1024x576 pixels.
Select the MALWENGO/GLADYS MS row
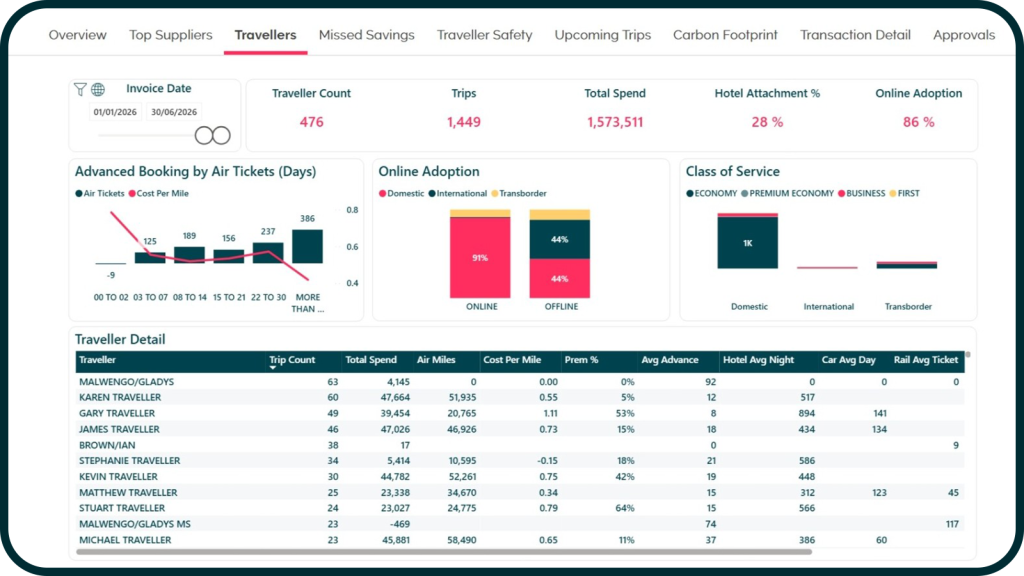pyautogui.click(x=520, y=524)
